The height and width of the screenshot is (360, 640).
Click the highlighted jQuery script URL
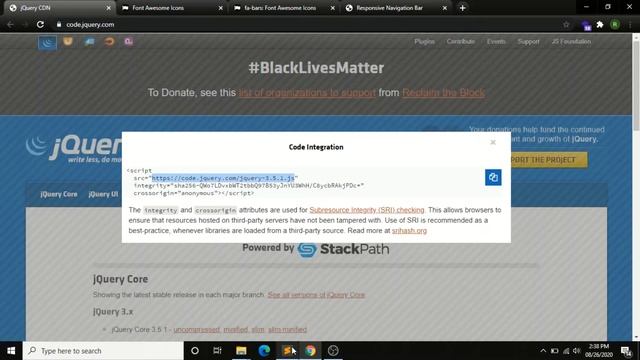(x=223, y=178)
